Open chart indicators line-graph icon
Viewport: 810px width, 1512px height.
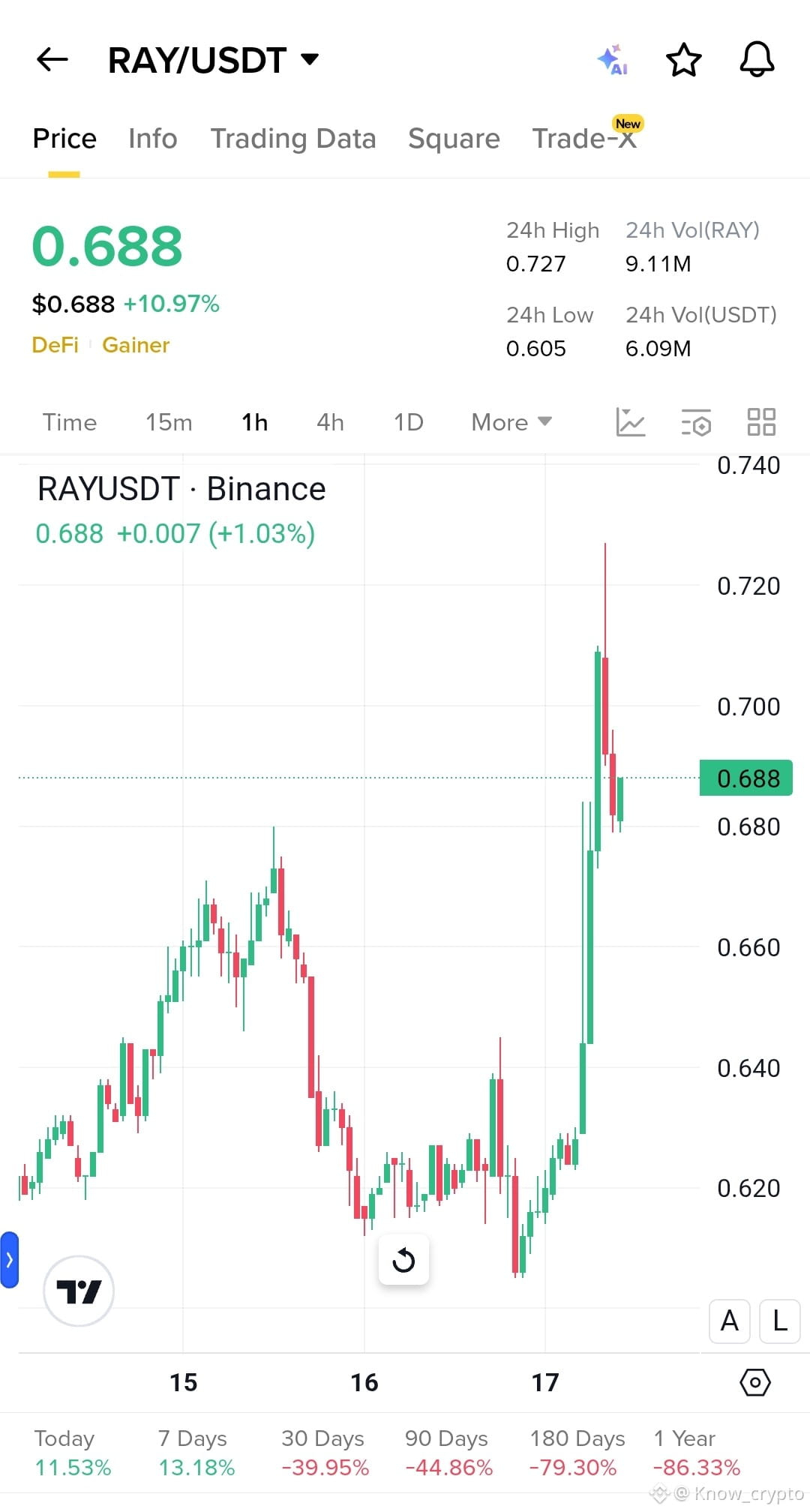[630, 422]
